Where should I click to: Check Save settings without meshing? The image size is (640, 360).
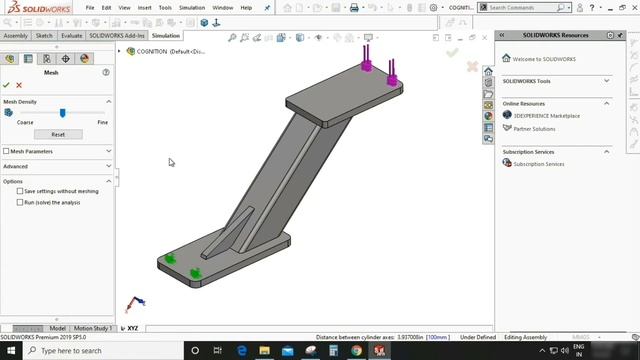click(x=20, y=191)
